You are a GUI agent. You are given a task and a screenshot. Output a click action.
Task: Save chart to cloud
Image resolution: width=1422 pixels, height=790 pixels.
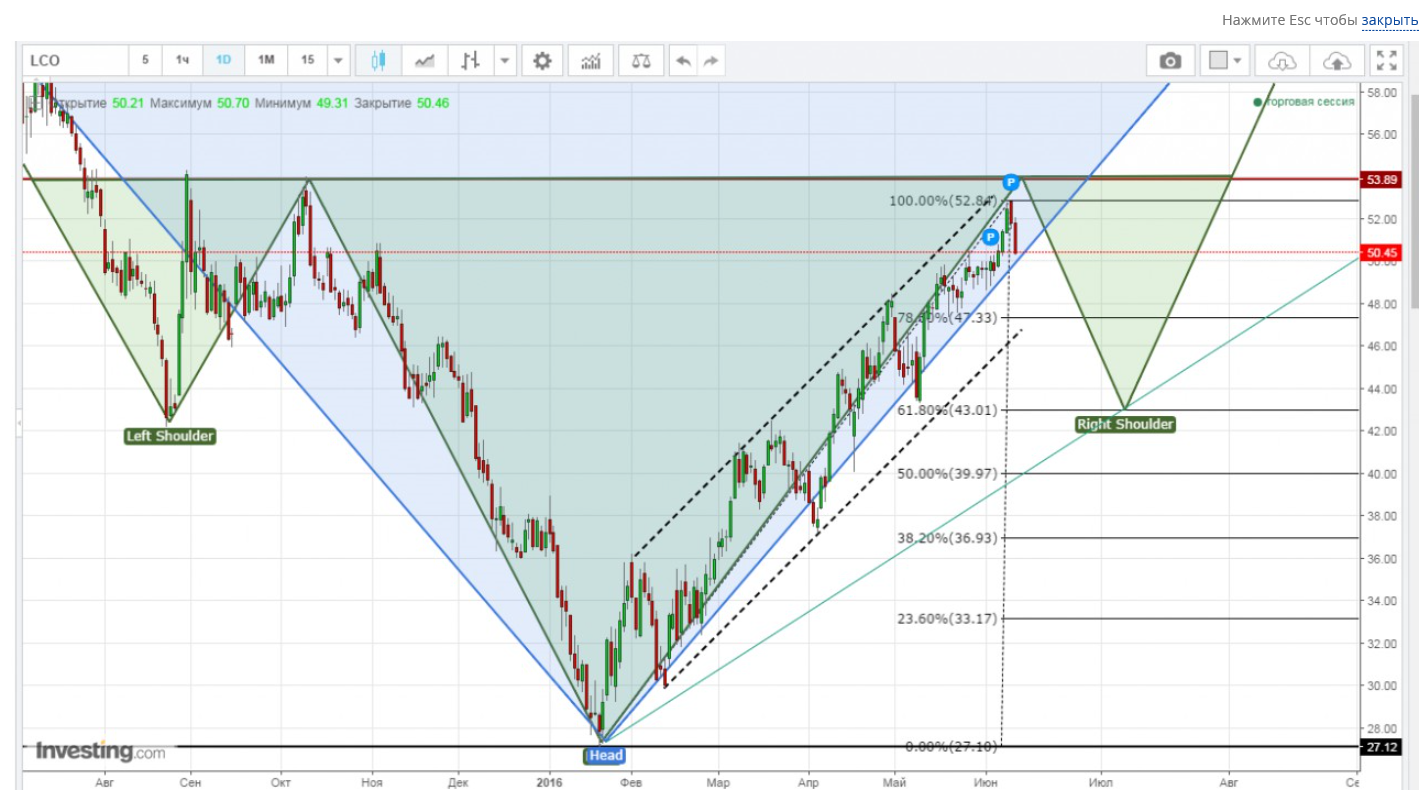click(1336, 61)
